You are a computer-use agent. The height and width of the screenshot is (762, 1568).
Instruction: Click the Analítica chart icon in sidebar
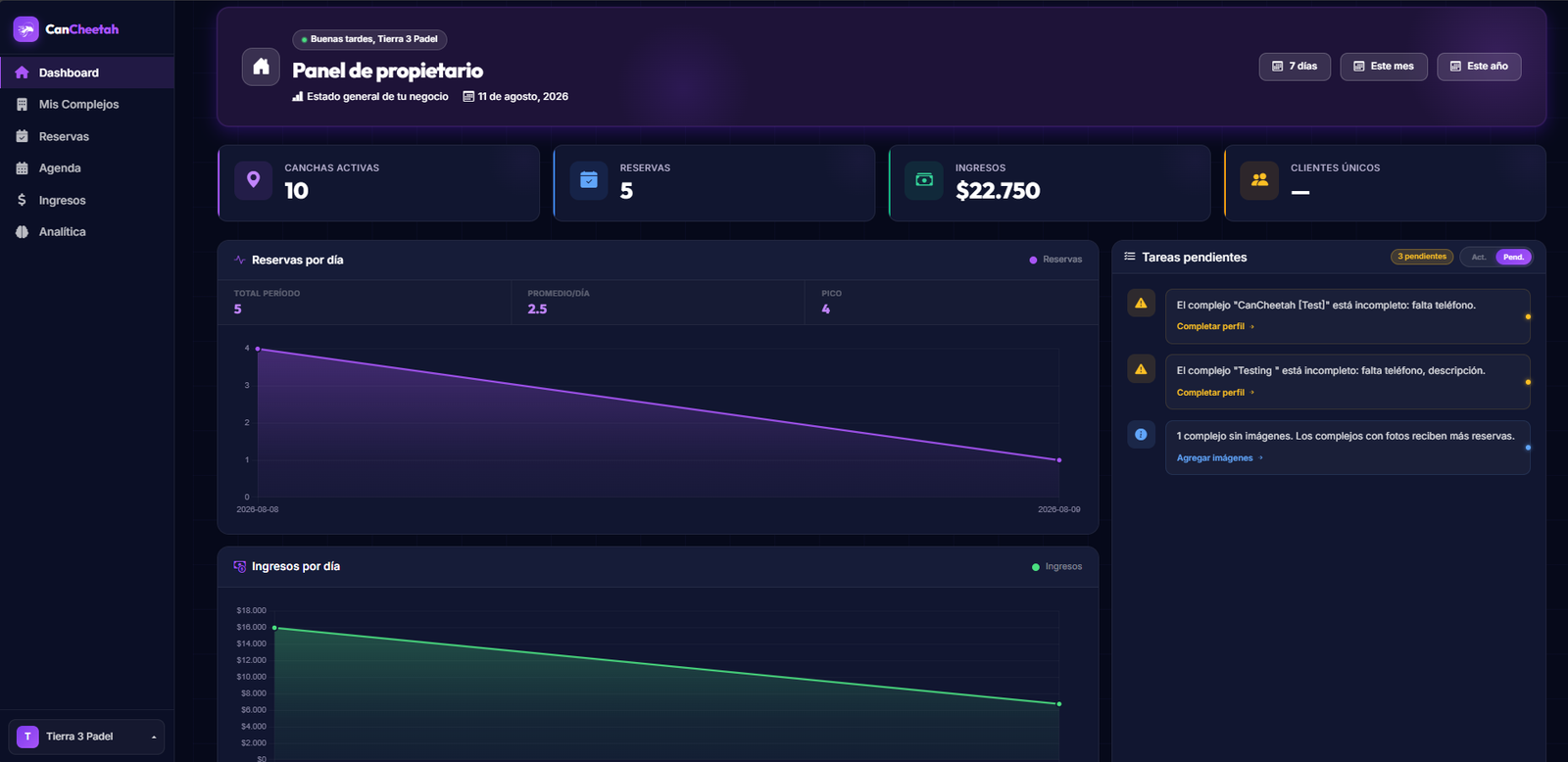pyautogui.click(x=22, y=232)
